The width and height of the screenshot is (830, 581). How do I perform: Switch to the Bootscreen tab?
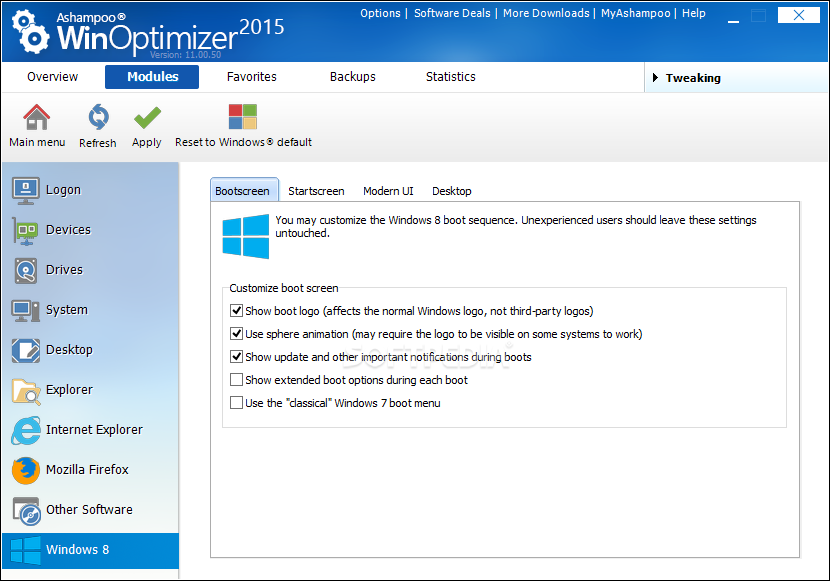coord(244,190)
